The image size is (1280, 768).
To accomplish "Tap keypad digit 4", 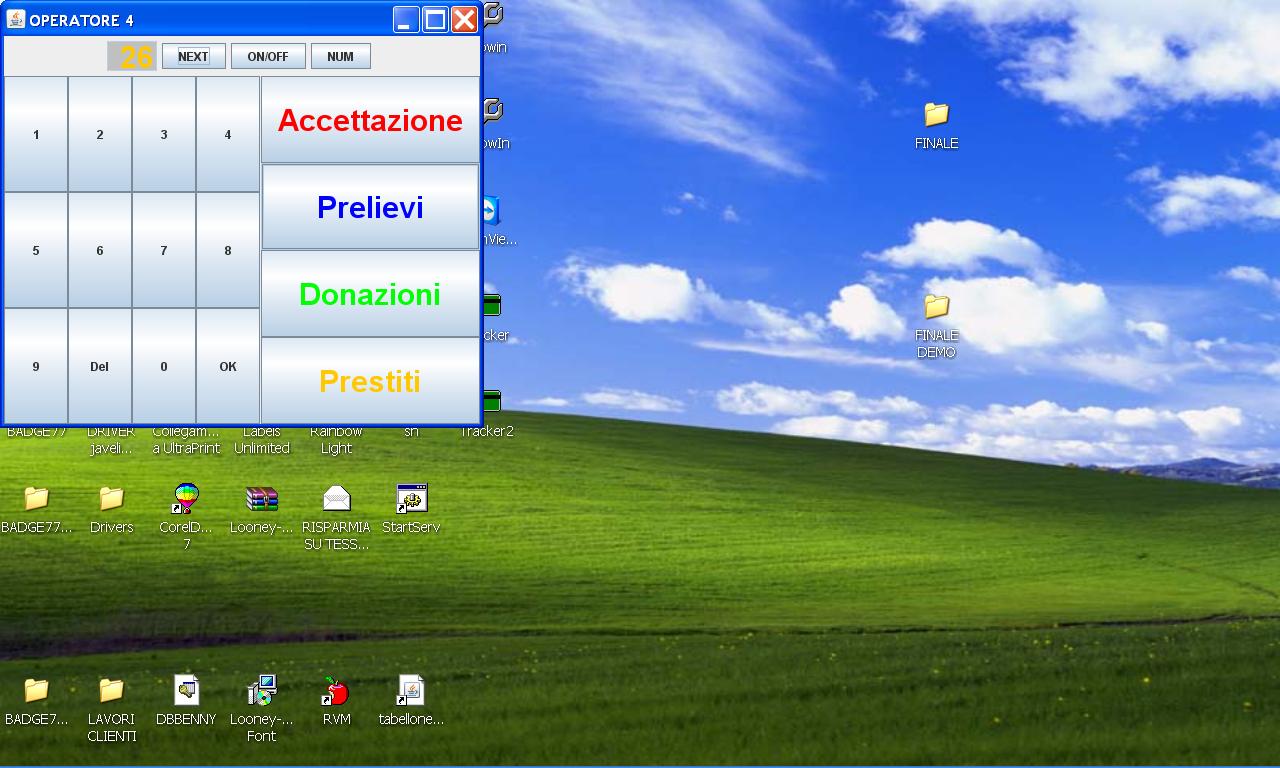I will click(228, 134).
